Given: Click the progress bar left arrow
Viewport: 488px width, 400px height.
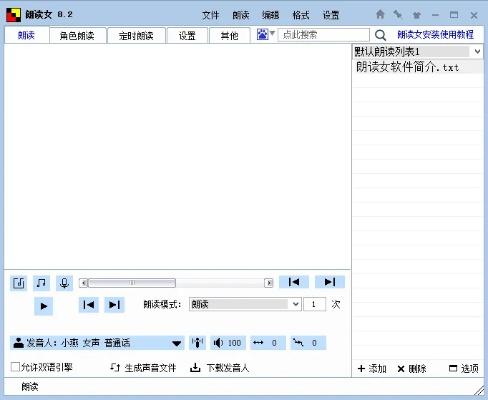Looking at the screenshot, I should [x=84, y=283].
